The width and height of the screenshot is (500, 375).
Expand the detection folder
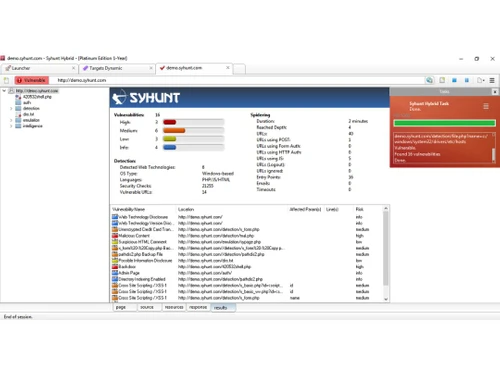[x=11, y=109]
